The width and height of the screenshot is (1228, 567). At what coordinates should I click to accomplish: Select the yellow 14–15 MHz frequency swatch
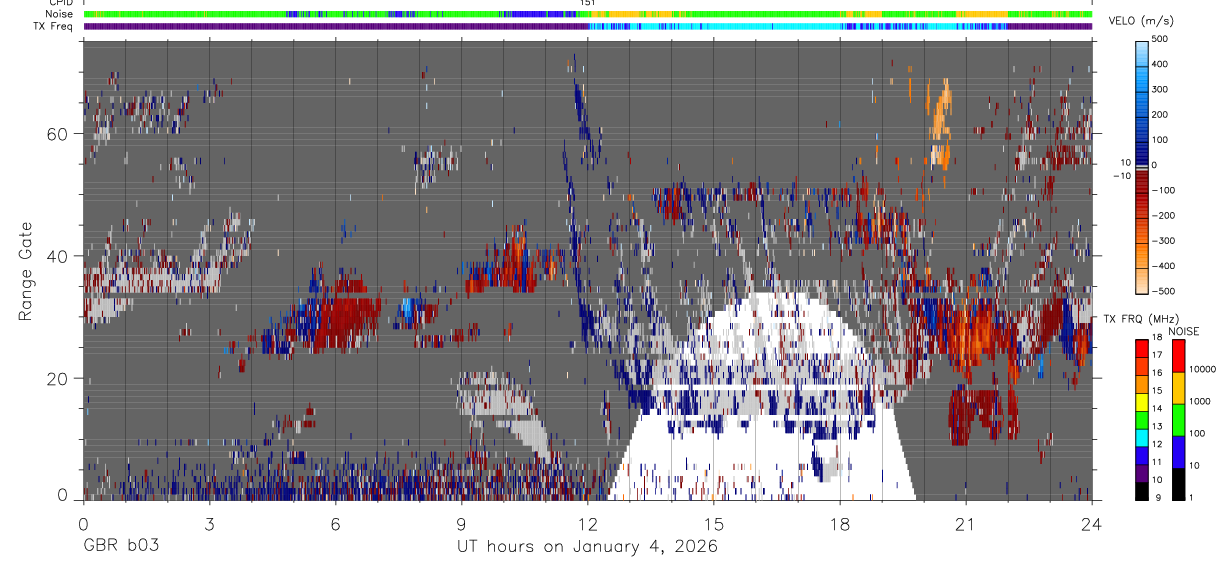(1141, 401)
